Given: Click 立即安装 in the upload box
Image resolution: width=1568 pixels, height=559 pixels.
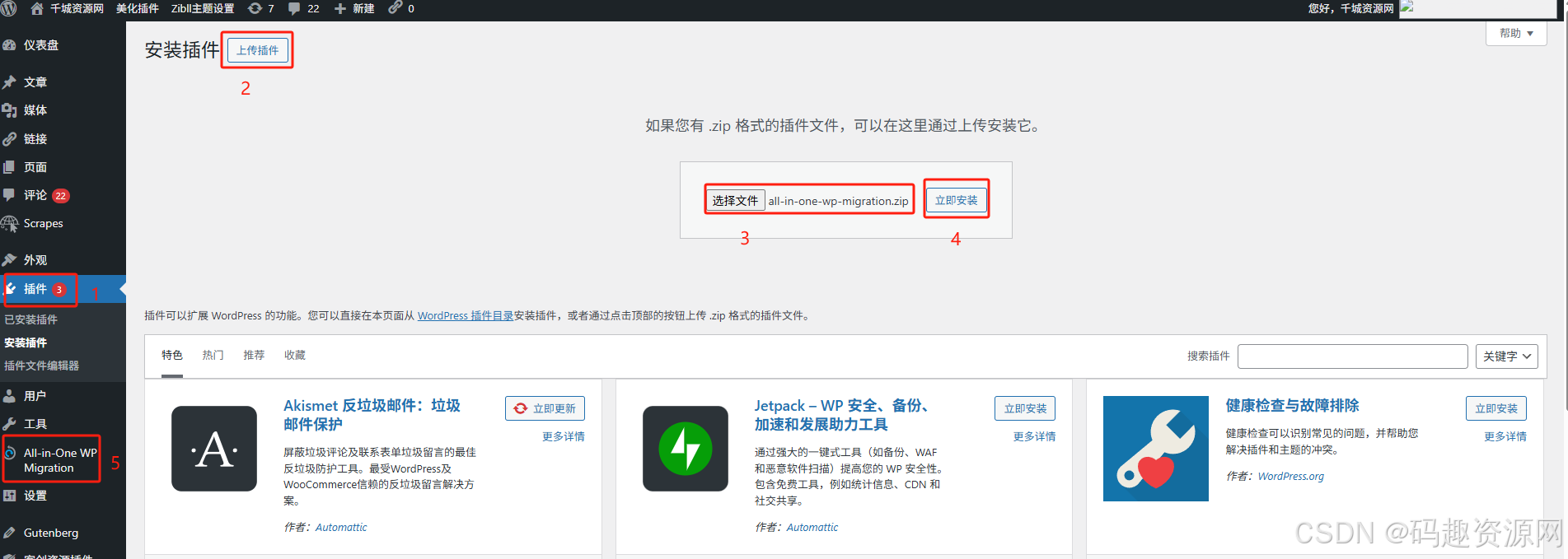Looking at the screenshot, I should pos(957,200).
